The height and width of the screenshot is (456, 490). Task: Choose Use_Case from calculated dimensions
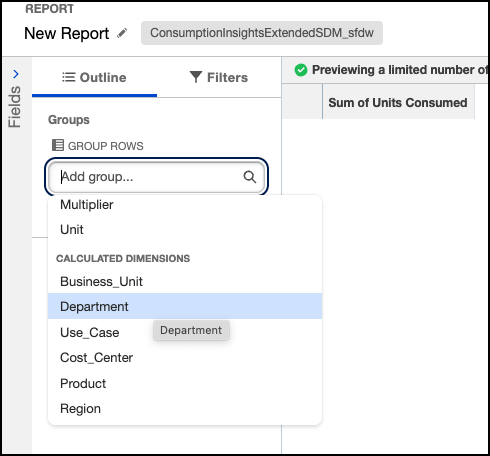click(x=185, y=333)
